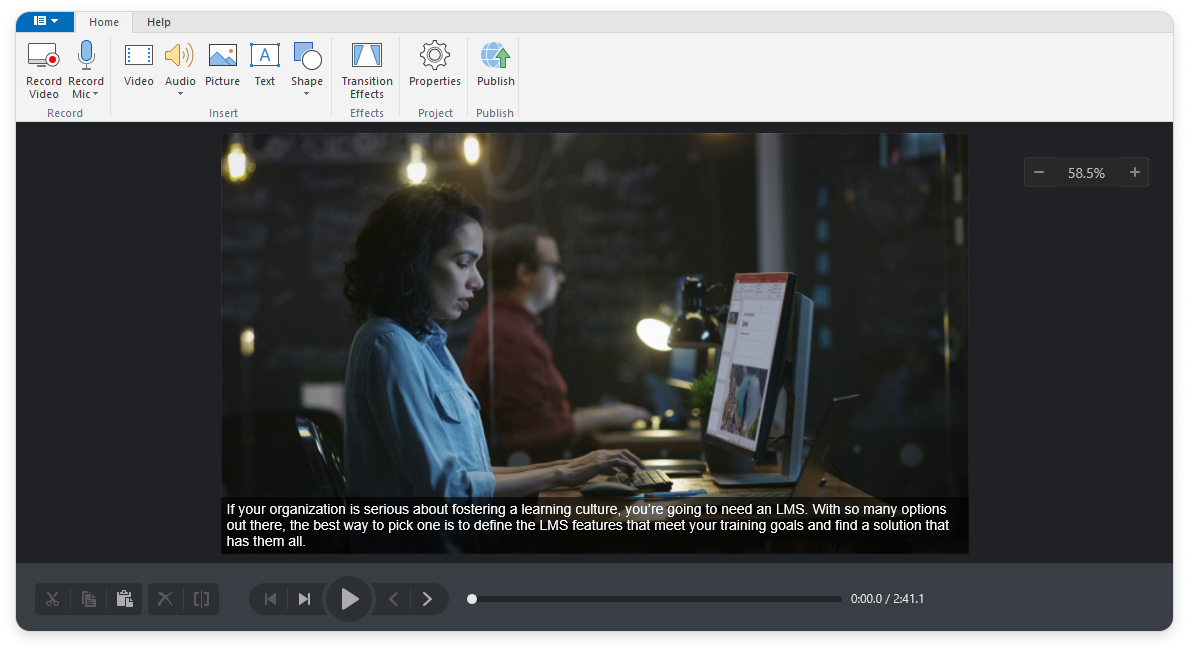Delete the selection using the X icon
This screenshot has width=1189, height=651.
click(x=165, y=598)
